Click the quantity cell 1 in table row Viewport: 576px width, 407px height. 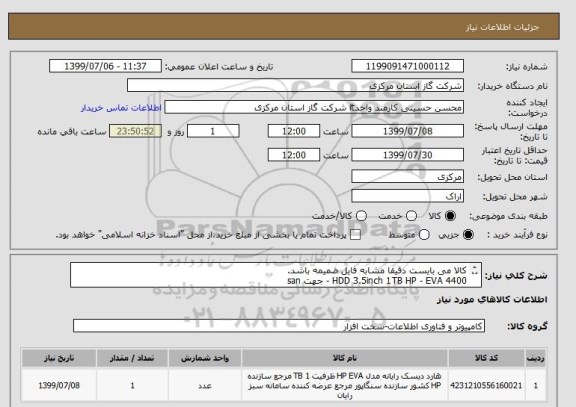coord(132,386)
